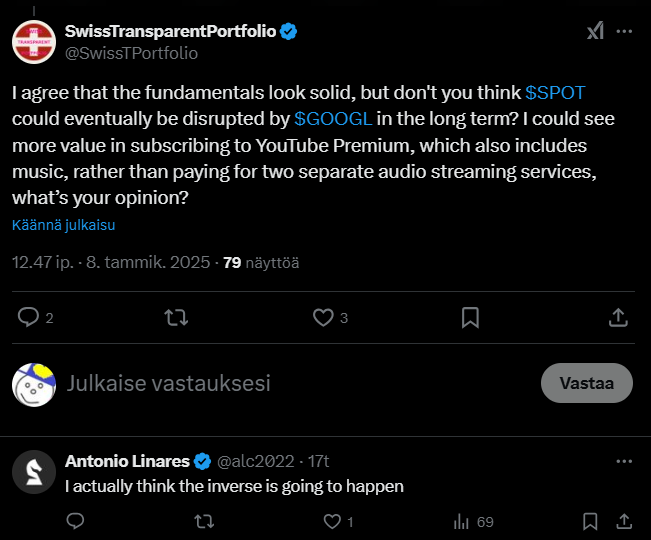Like Antonio Linares' reply
The width and height of the screenshot is (651, 540).
click(x=333, y=521)
